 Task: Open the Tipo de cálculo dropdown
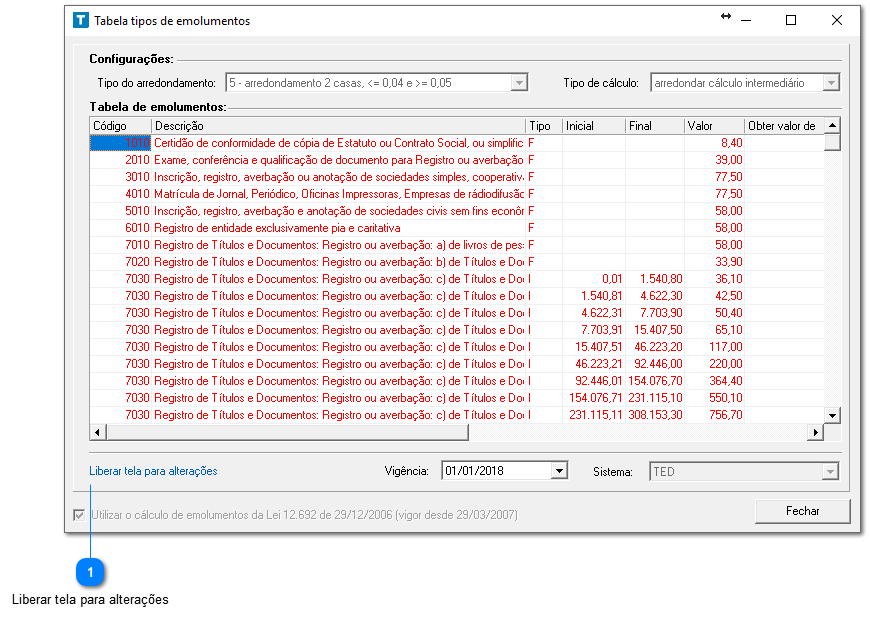point(831,83)
